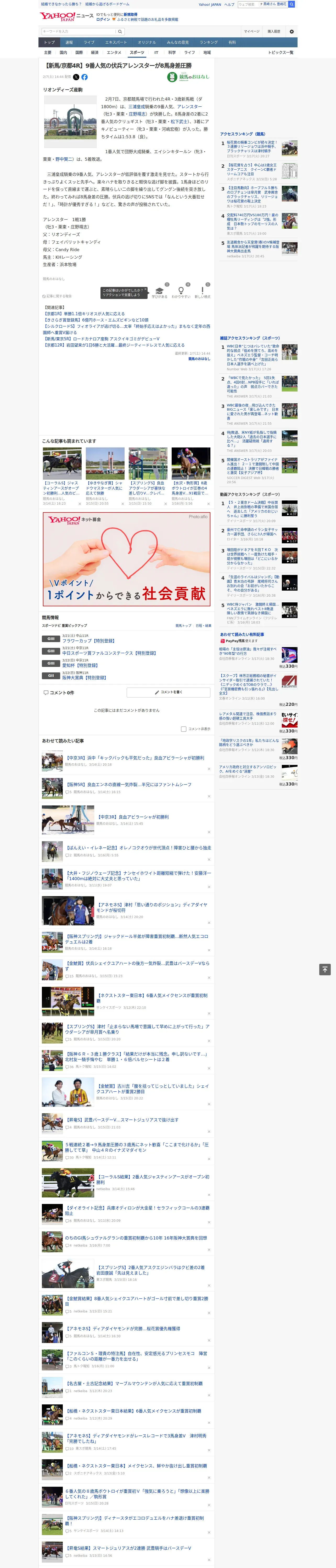This screenshot has width=336, height=1568.
Task: Open ランキング tab
Action: (x=209, y=43)
